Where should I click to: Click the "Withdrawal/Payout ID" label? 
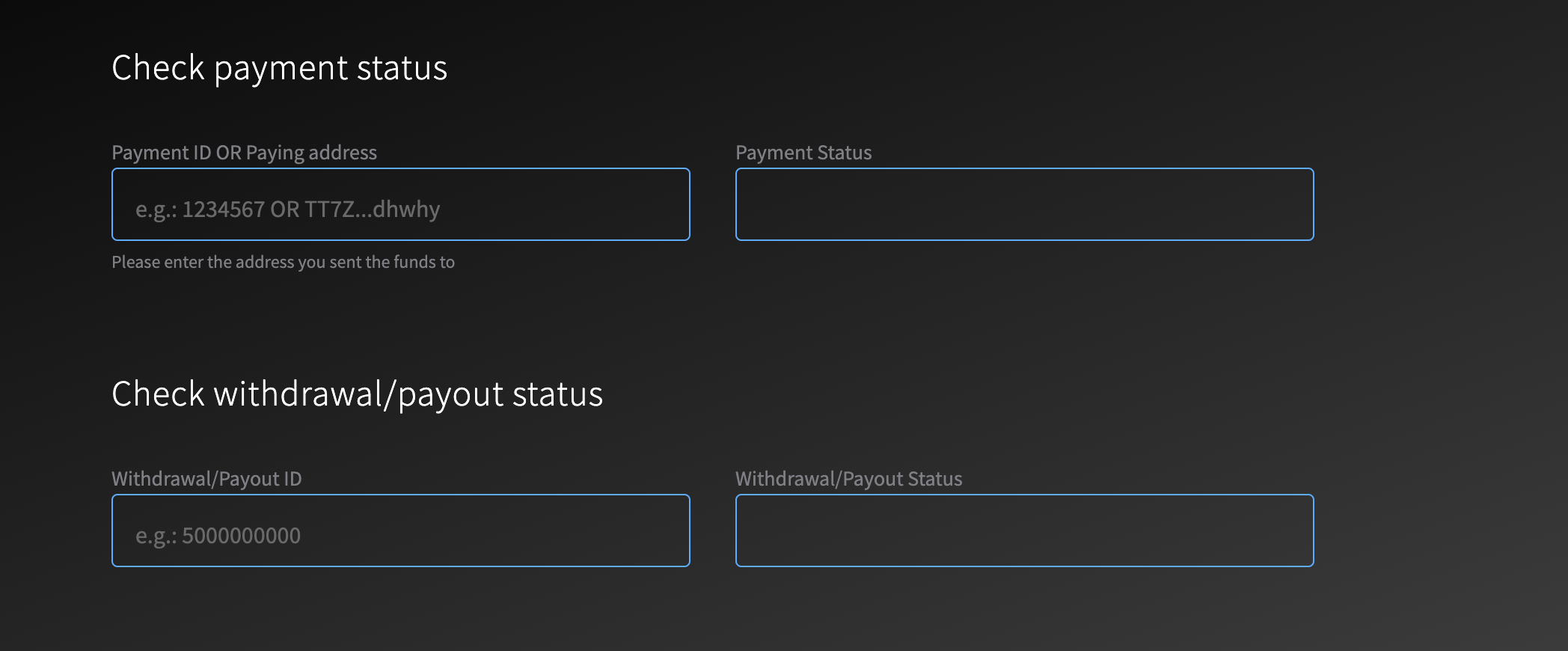[206, 479]
